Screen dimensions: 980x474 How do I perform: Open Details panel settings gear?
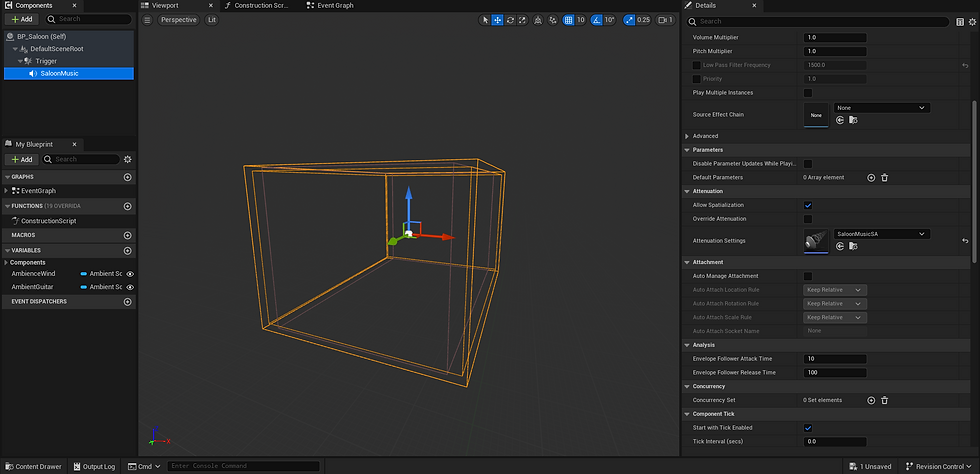click(x=972, y=22)
